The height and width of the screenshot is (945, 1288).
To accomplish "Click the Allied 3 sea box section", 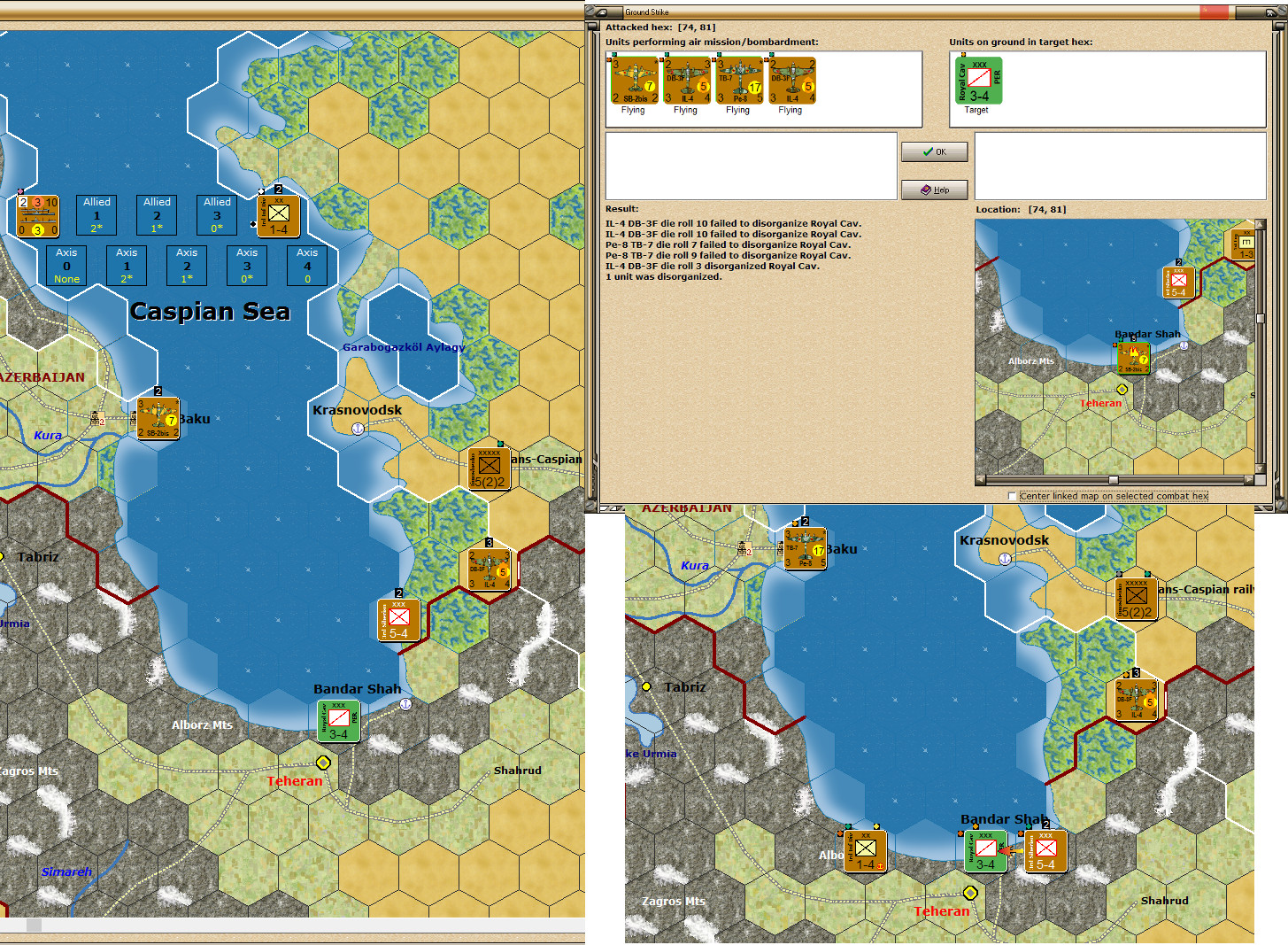I will 218,214.
